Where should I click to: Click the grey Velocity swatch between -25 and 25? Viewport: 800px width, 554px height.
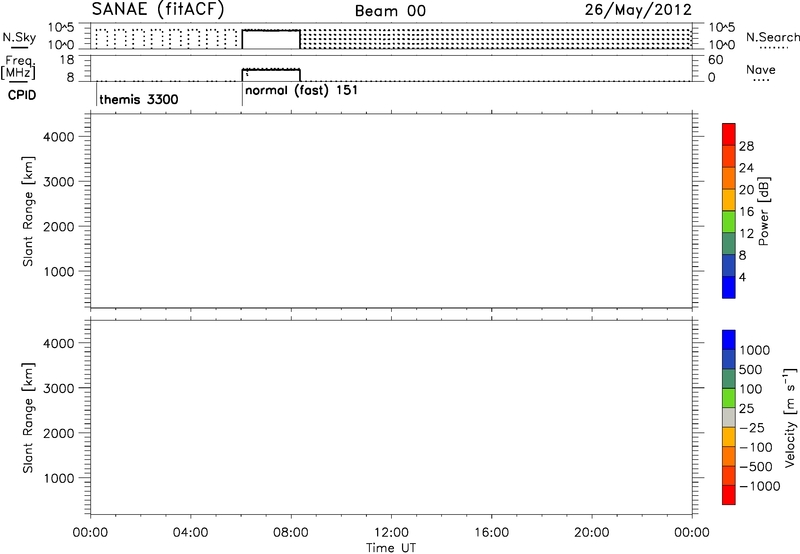[729, 418]
